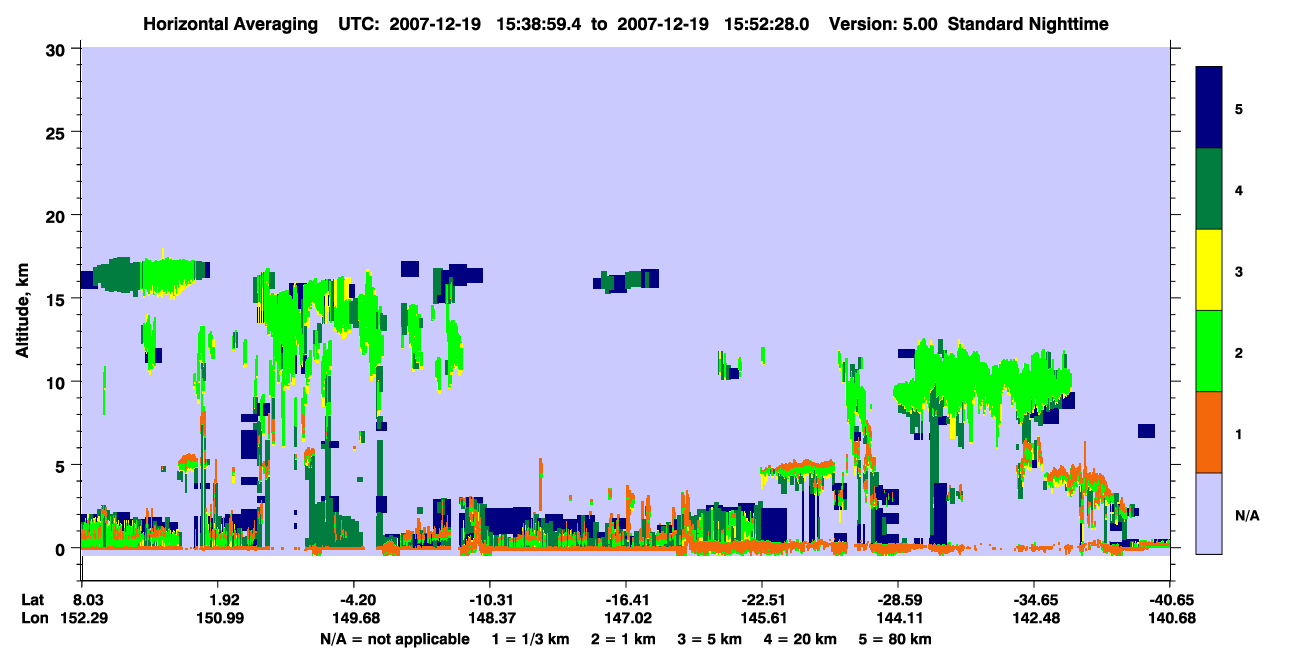
Task: Click the yellow color bar segment labeled 3
Action: tap(1209, 270)
